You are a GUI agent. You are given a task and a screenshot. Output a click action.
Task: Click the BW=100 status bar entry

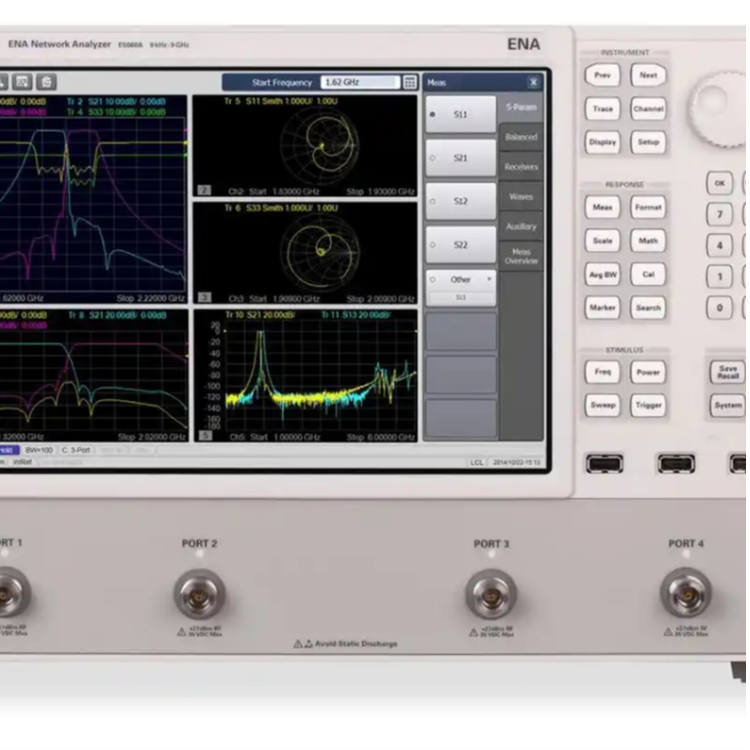(39, 450)
